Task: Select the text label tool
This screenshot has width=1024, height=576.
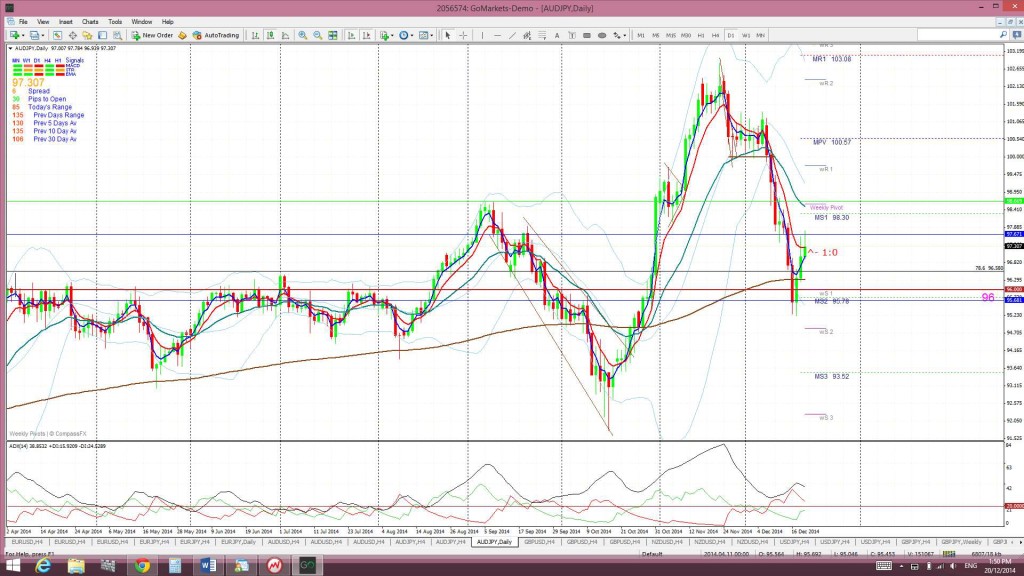Action: pyautogui.click(x=556, y=35)
